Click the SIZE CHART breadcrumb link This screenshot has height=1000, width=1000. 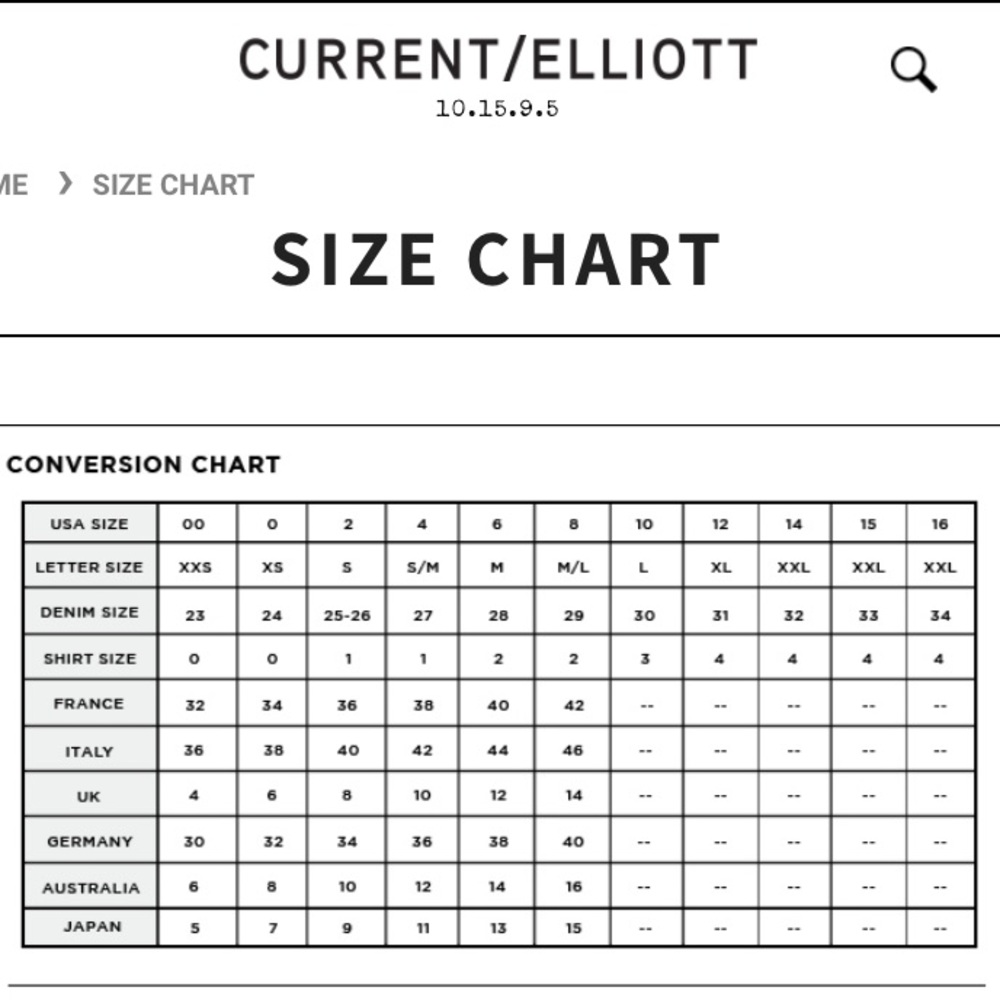coord(173,185)
